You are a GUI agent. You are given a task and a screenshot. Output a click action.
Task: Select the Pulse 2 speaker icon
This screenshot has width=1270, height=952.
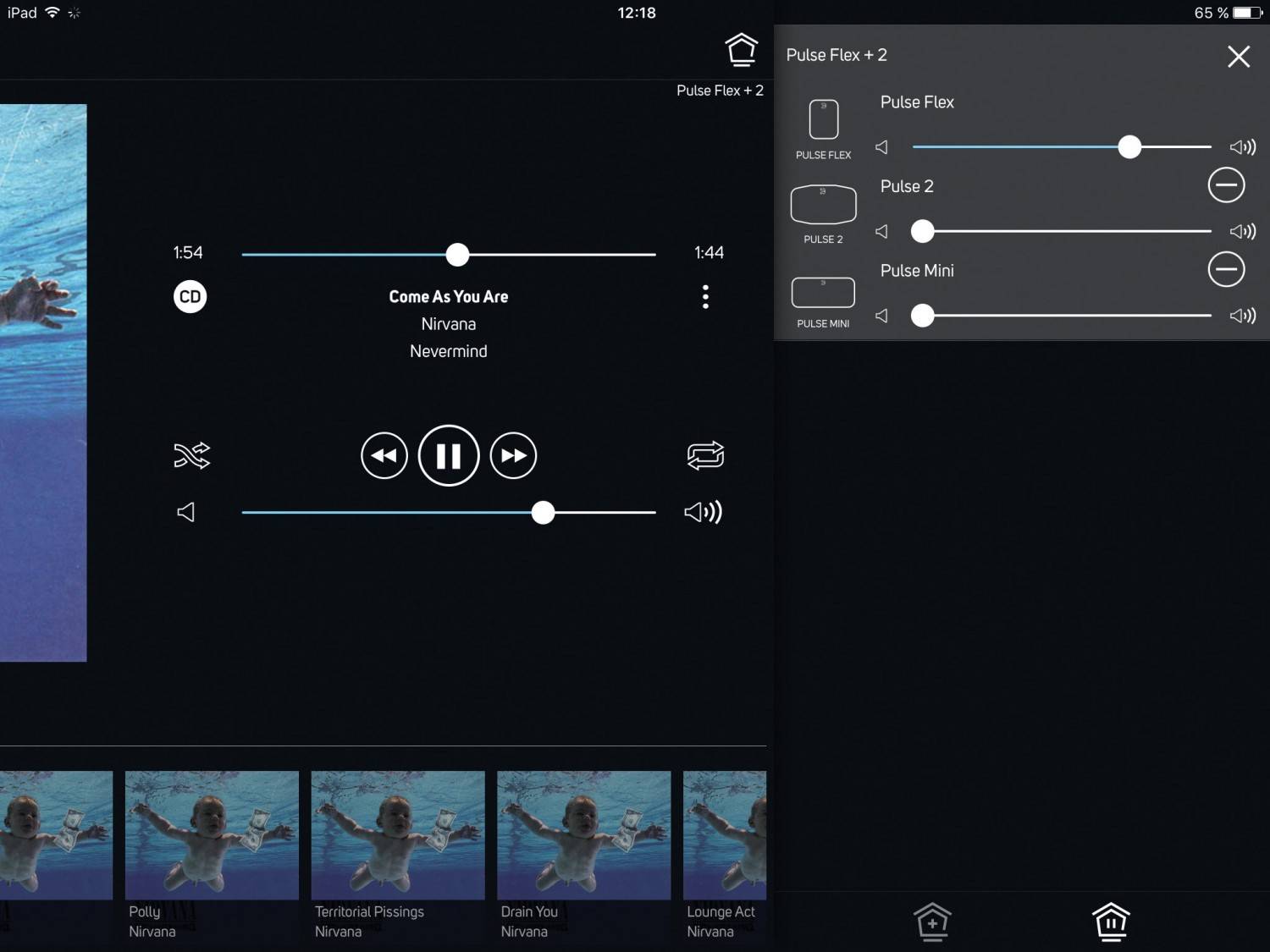[823, 204]
